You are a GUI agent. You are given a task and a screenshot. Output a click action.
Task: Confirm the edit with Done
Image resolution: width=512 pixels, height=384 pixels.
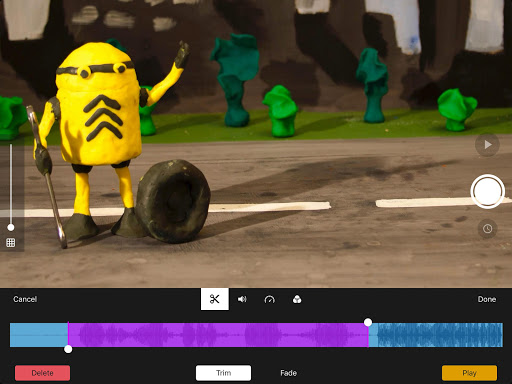(x=487, y=299)
